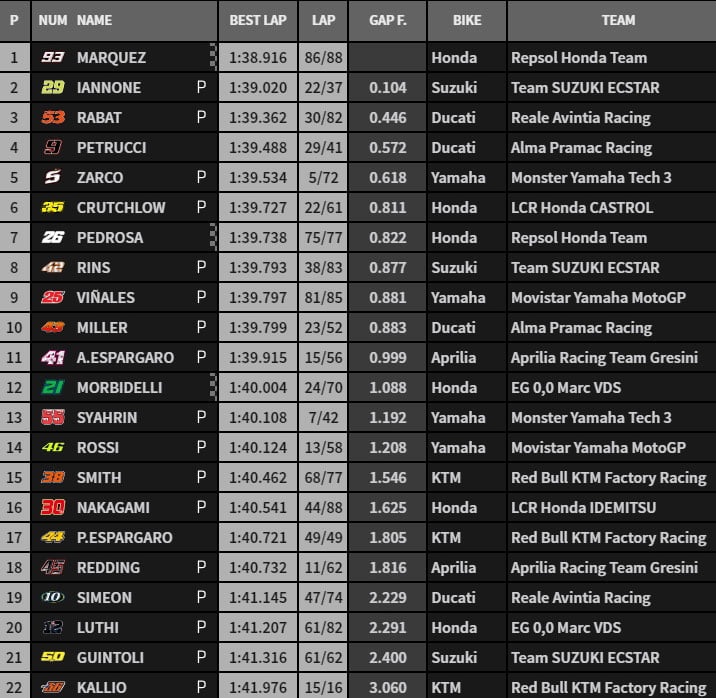Sort table by BEST LAP header
This screenshot has height=698, width=716.
point(258,20)
